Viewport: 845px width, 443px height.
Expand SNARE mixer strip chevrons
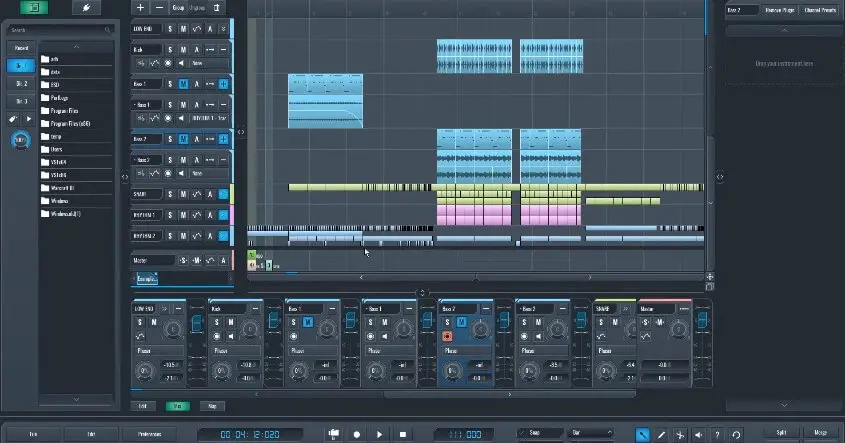click(x=626, y=309)
